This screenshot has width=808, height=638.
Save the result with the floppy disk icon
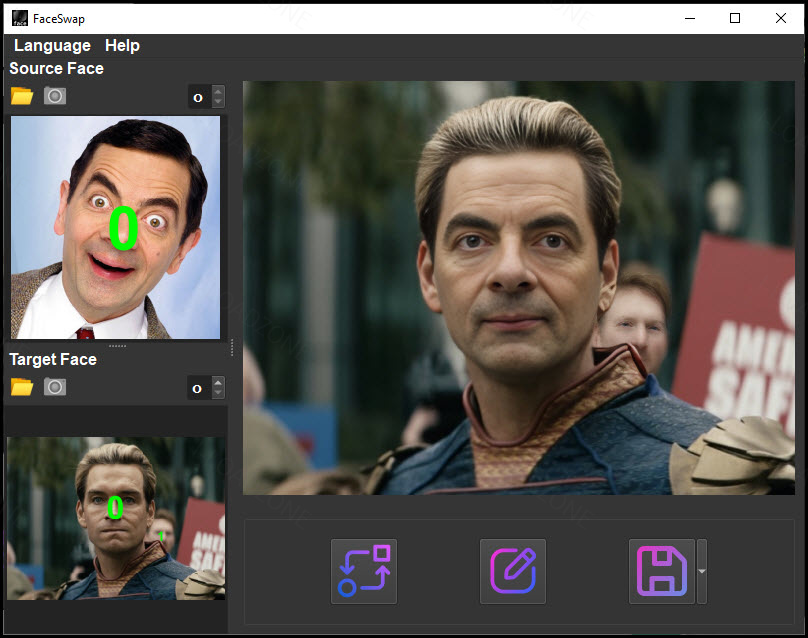pyautogui.click(x=662, y=571)
